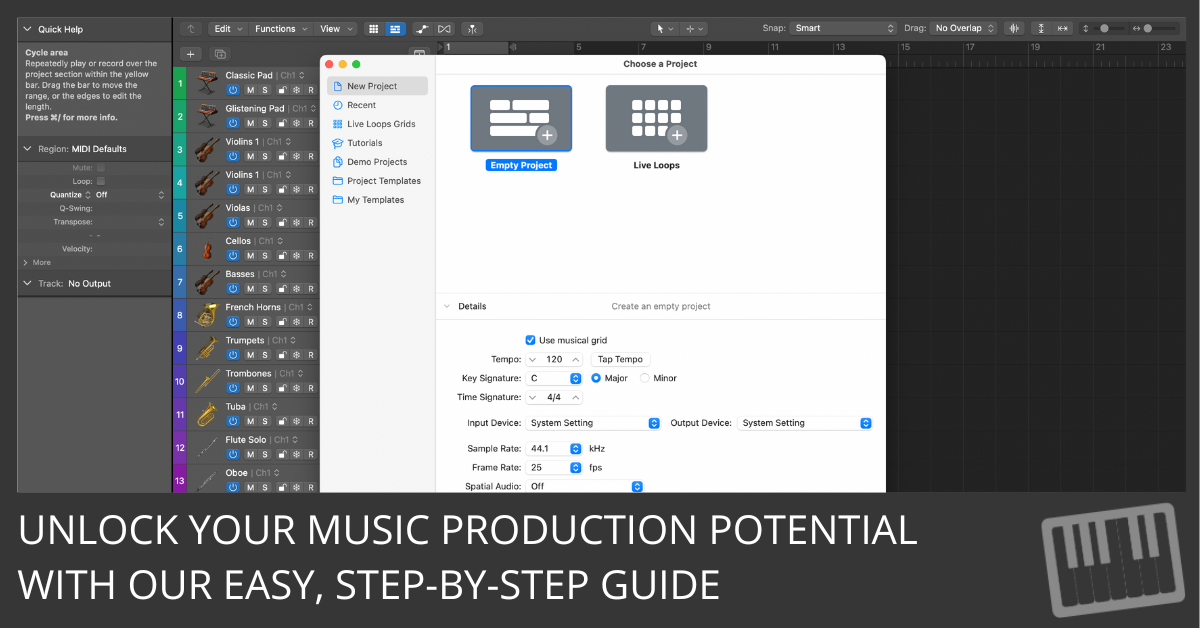Open the Snap dropdown set to Smart
Screen dimensions: 1200x628
click(843, 29)
